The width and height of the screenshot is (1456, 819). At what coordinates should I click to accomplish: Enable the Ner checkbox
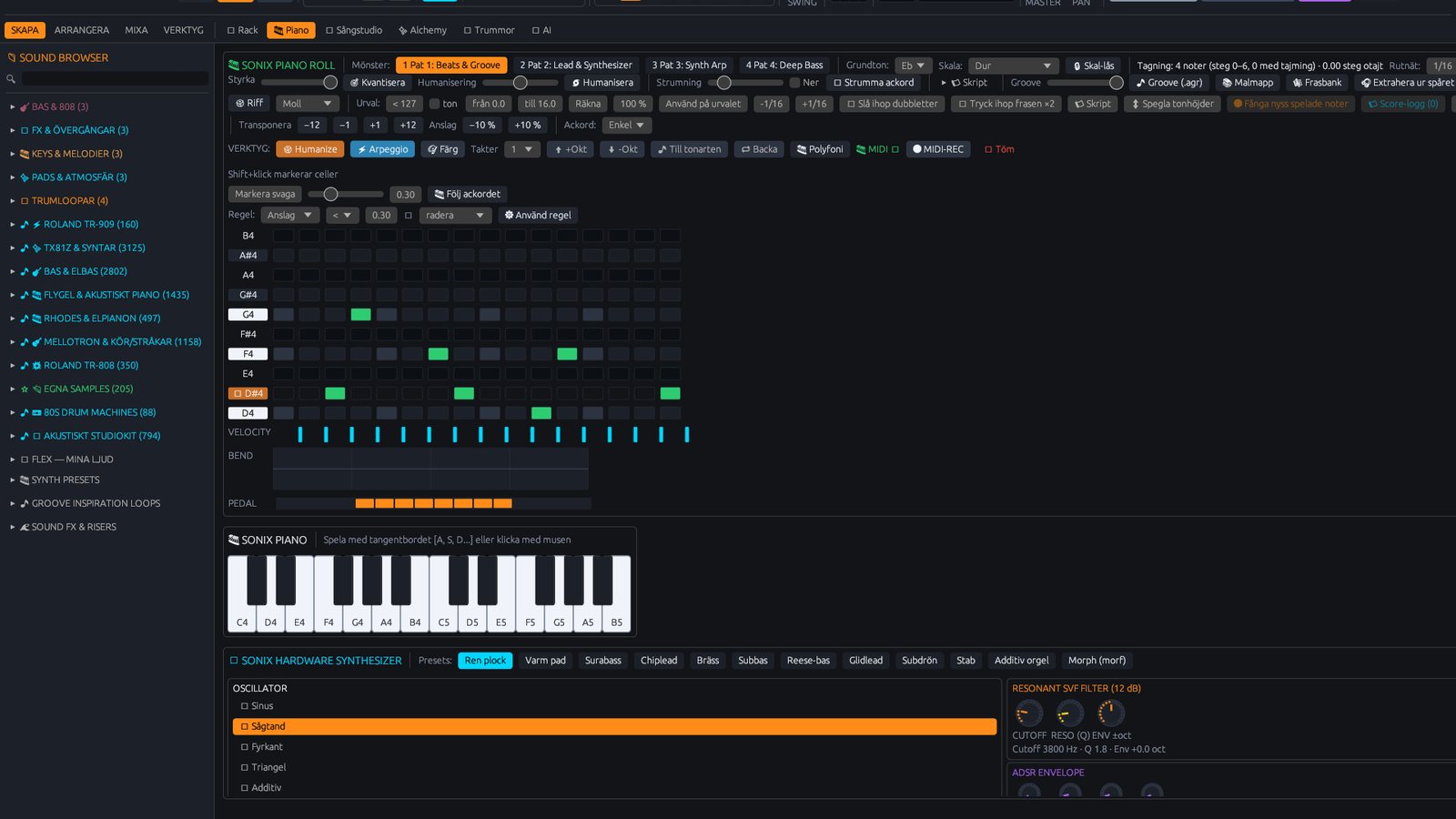pos(794,83)
